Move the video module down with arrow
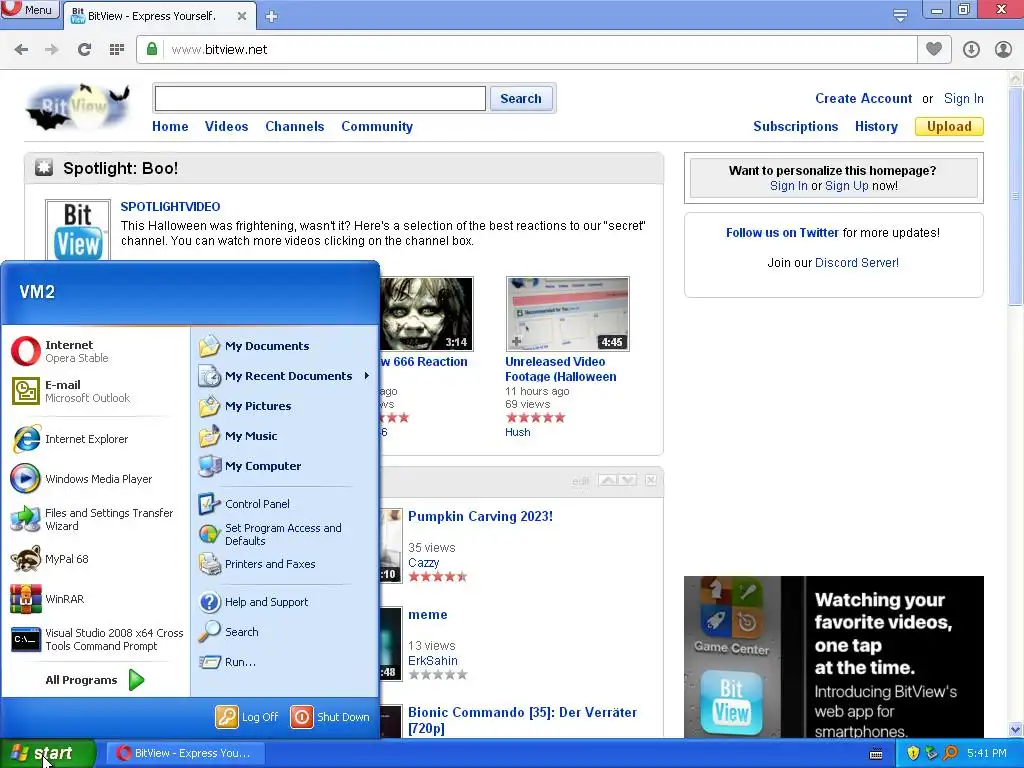This screenshot has width=1024, height=768. 628,480
